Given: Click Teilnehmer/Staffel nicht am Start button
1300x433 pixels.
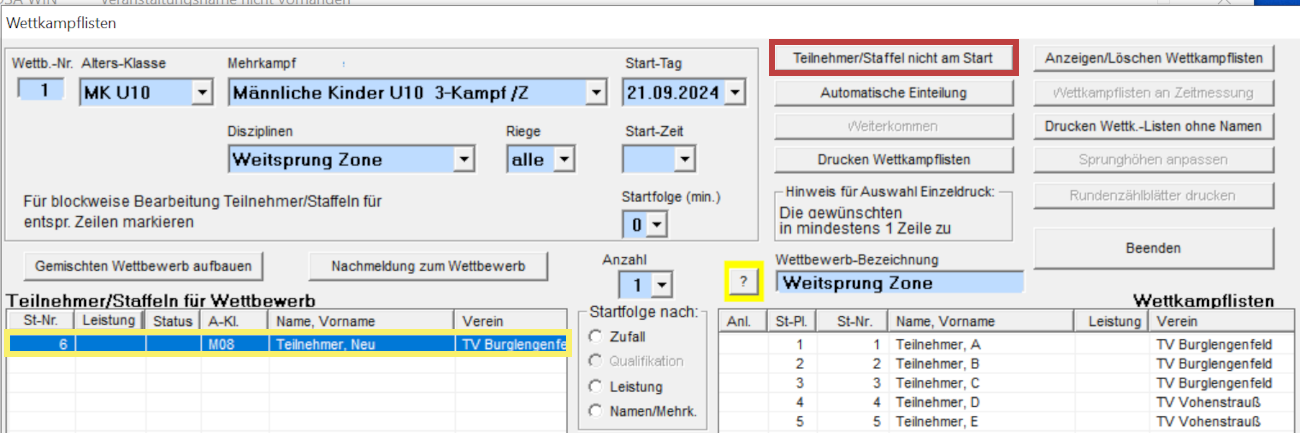Looking at the screenshot, I should pyautogui.click(x=893, y=58).
